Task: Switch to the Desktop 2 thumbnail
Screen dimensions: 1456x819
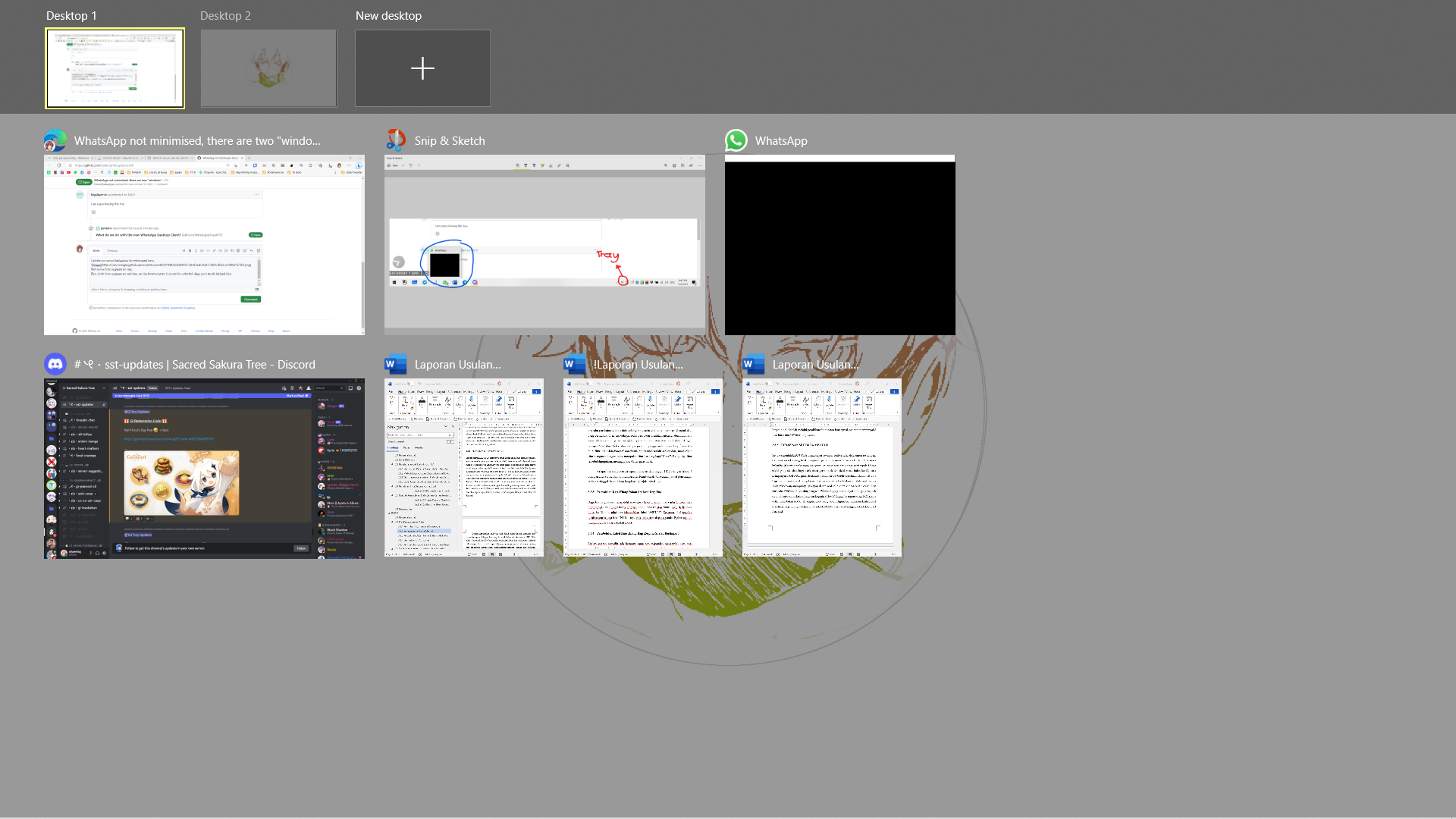Action: click(268, 68)
